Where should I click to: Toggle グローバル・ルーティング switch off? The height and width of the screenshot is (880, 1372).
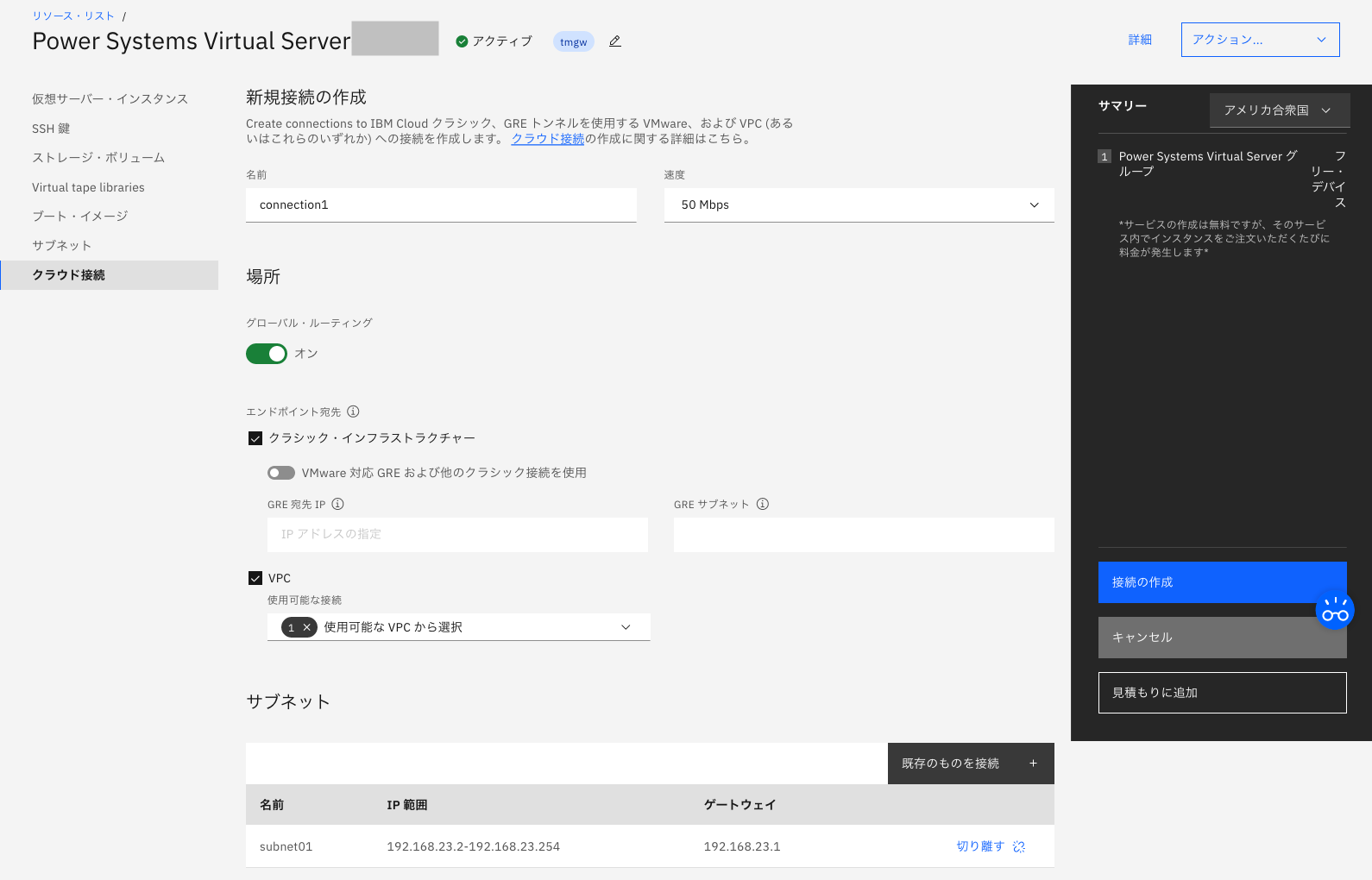click(x=267, y=354)
